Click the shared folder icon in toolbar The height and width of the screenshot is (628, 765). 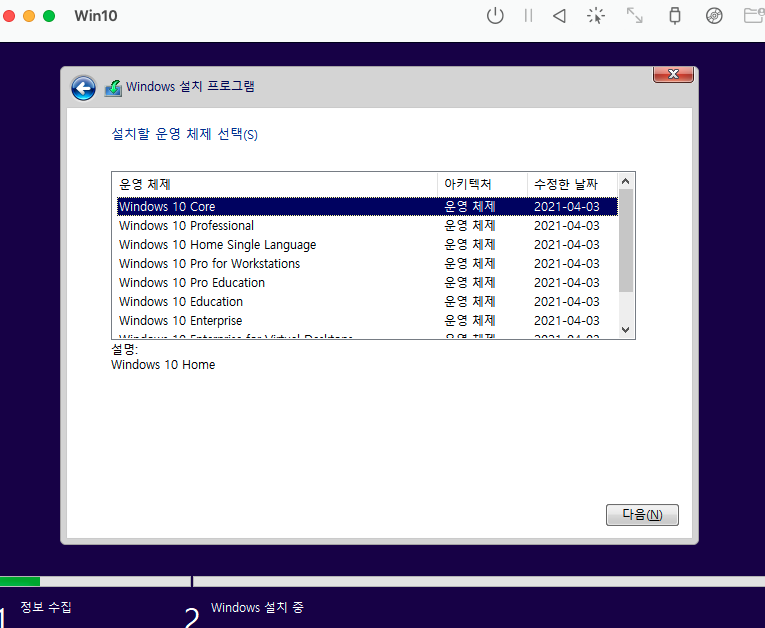(x=754, y=16)
